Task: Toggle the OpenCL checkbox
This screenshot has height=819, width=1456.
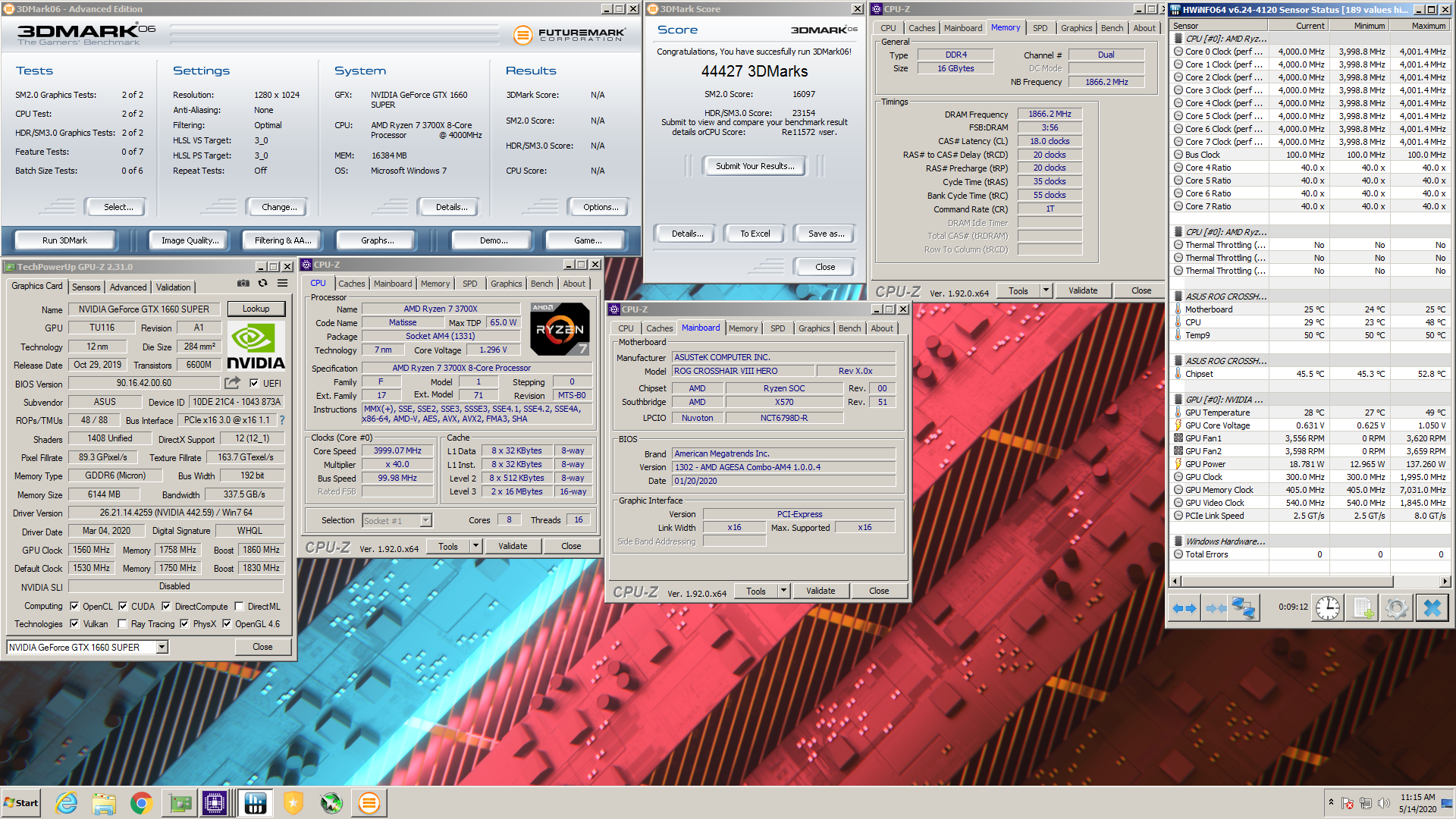Action: point(74,606)
